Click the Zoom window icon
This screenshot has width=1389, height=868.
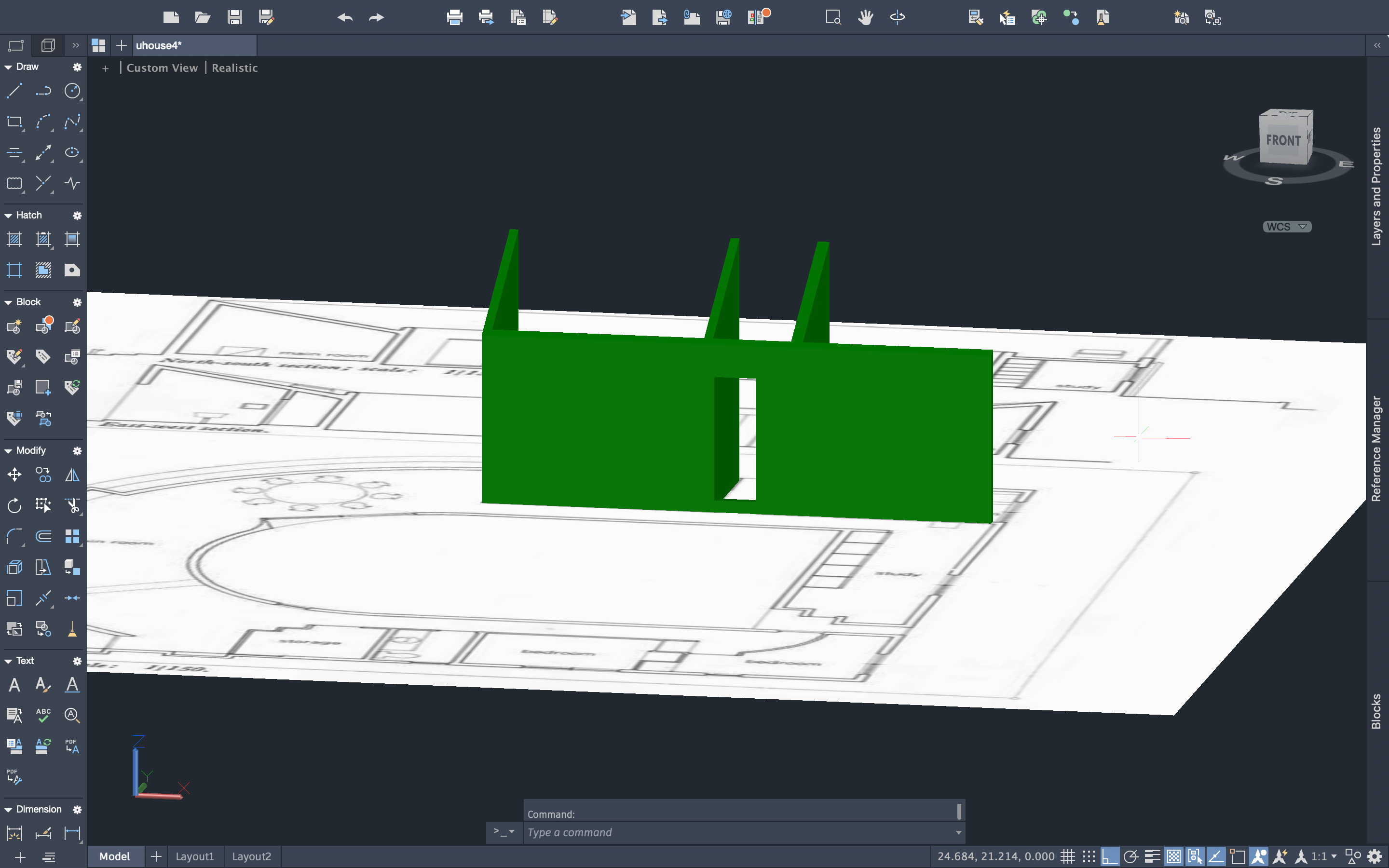(x=833, y=18)
